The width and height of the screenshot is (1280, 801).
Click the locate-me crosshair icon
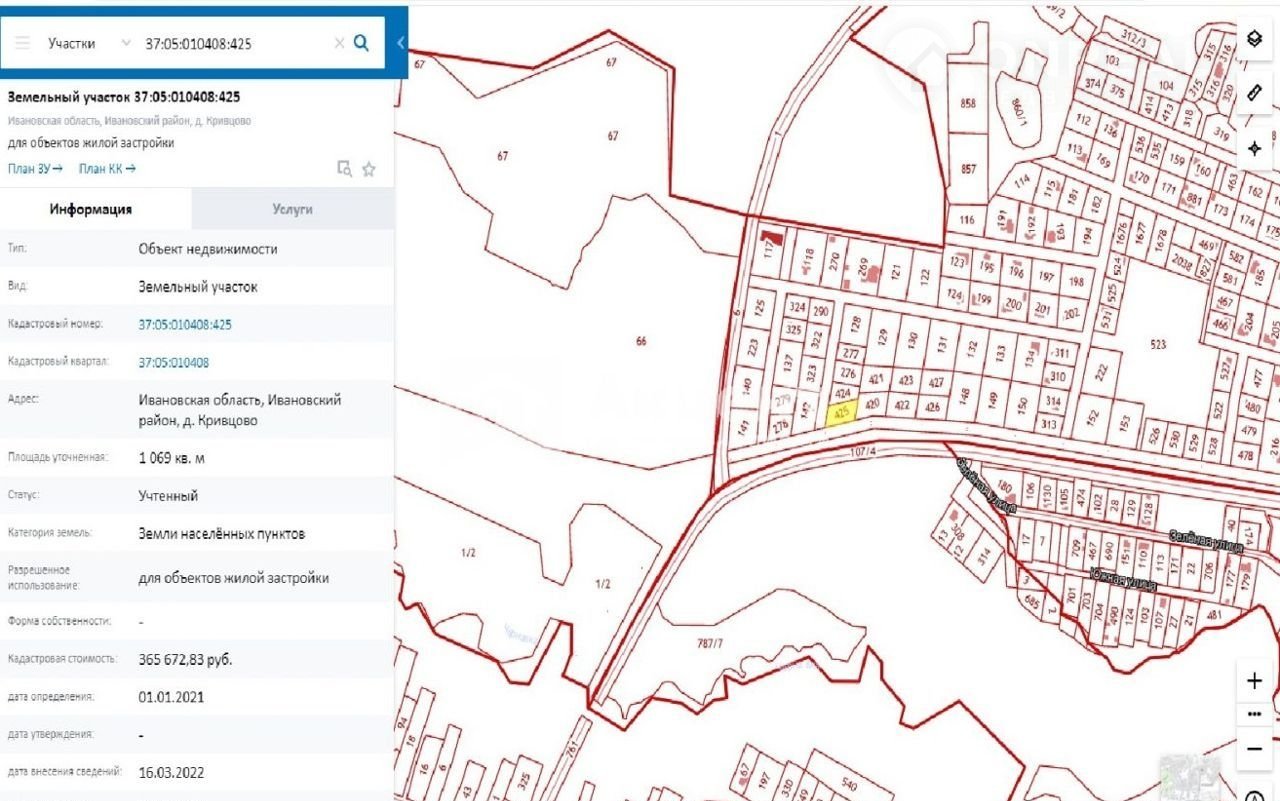coord(1254,149)
